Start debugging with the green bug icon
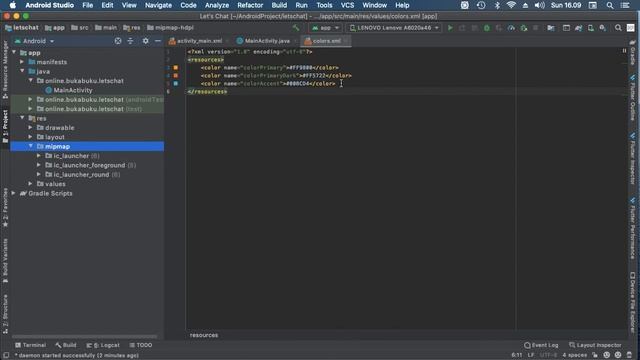This screenshot has width=640, height=360. click(x=487, y=28)
